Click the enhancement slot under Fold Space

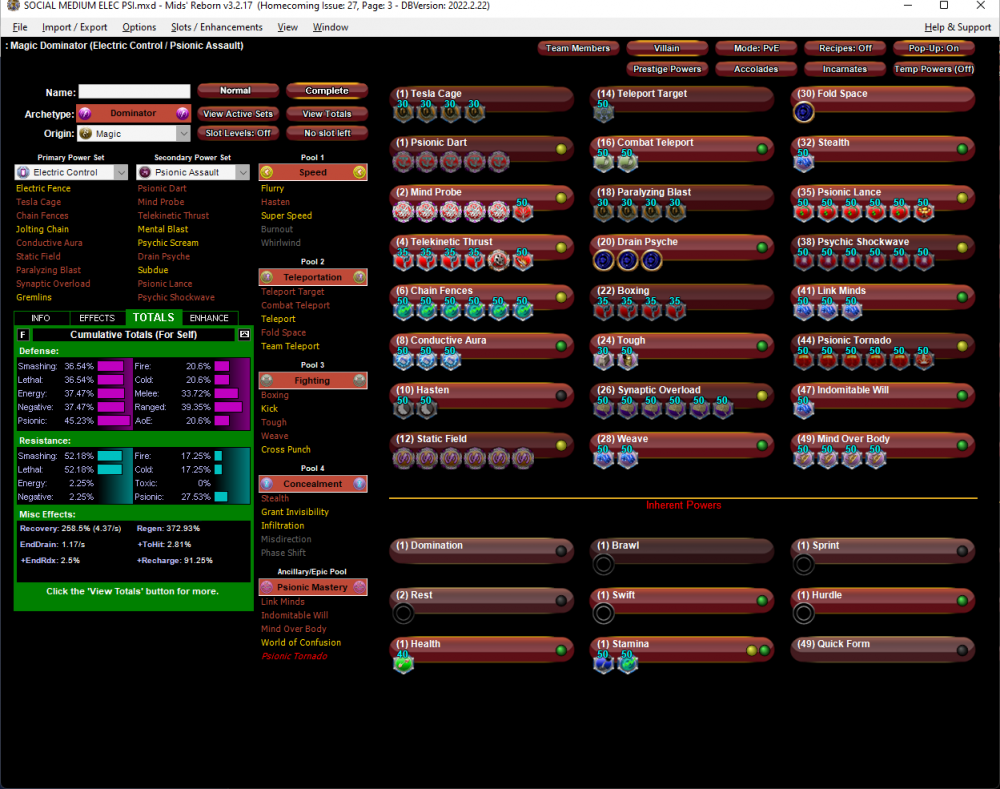[804, 113]
